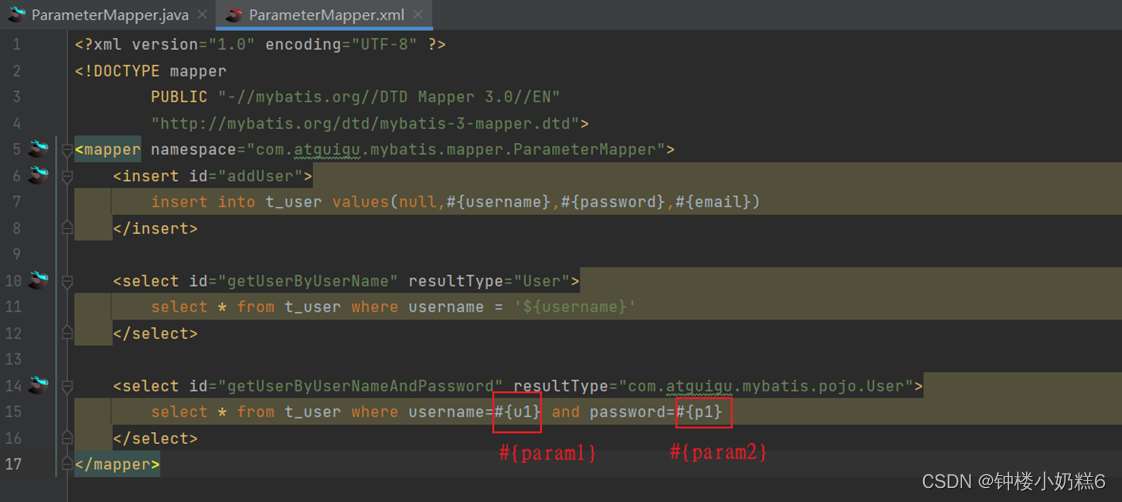This screenshot has height=502, width=1122.
Task: Click the <!DOCTYPE mapper declaration
Action: 150,71
